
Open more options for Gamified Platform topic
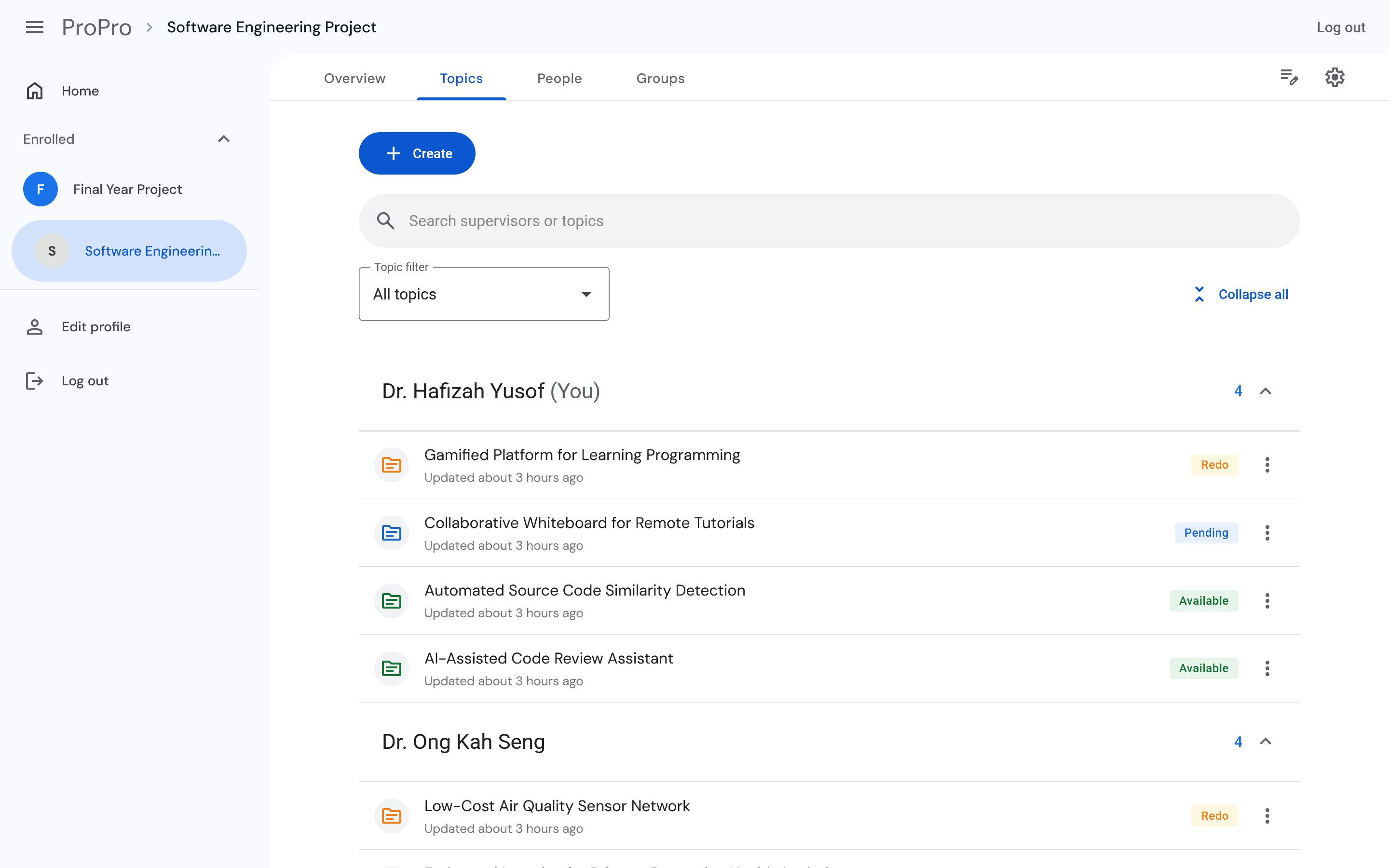point(1267,465)
